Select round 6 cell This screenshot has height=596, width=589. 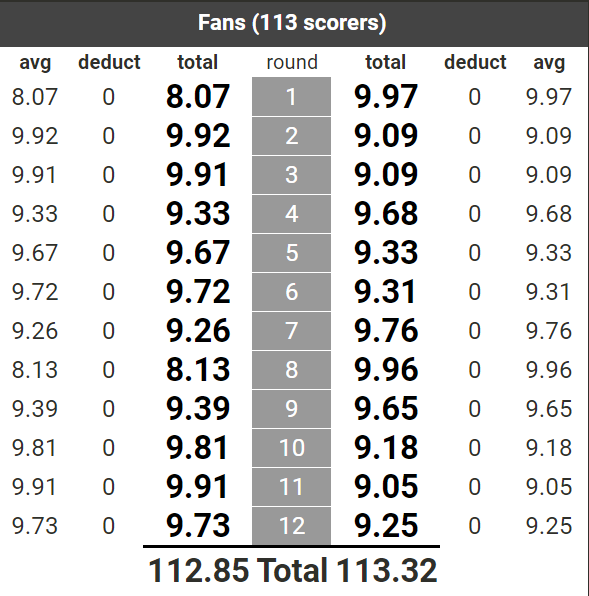point(291,292)
